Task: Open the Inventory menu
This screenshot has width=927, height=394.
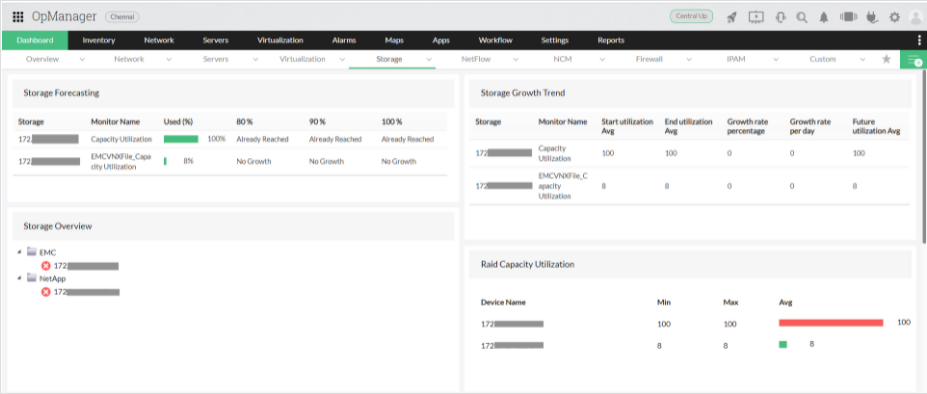Action: click(99, 40)
